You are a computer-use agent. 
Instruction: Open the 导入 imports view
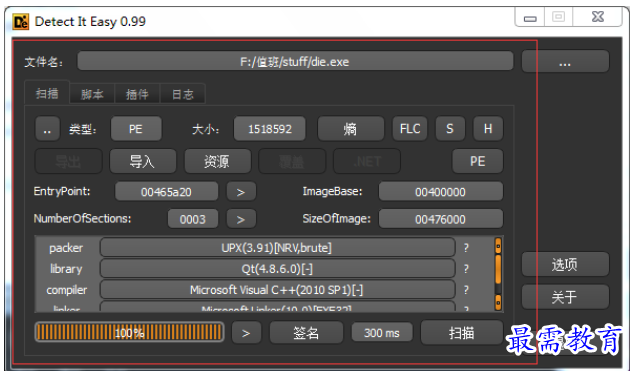143,161
